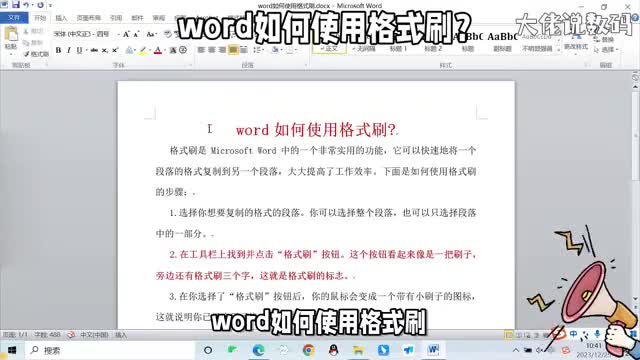Screen dimensions: 640x360
Task: Click the Undo arrow icon
Action: pos(26,5)
